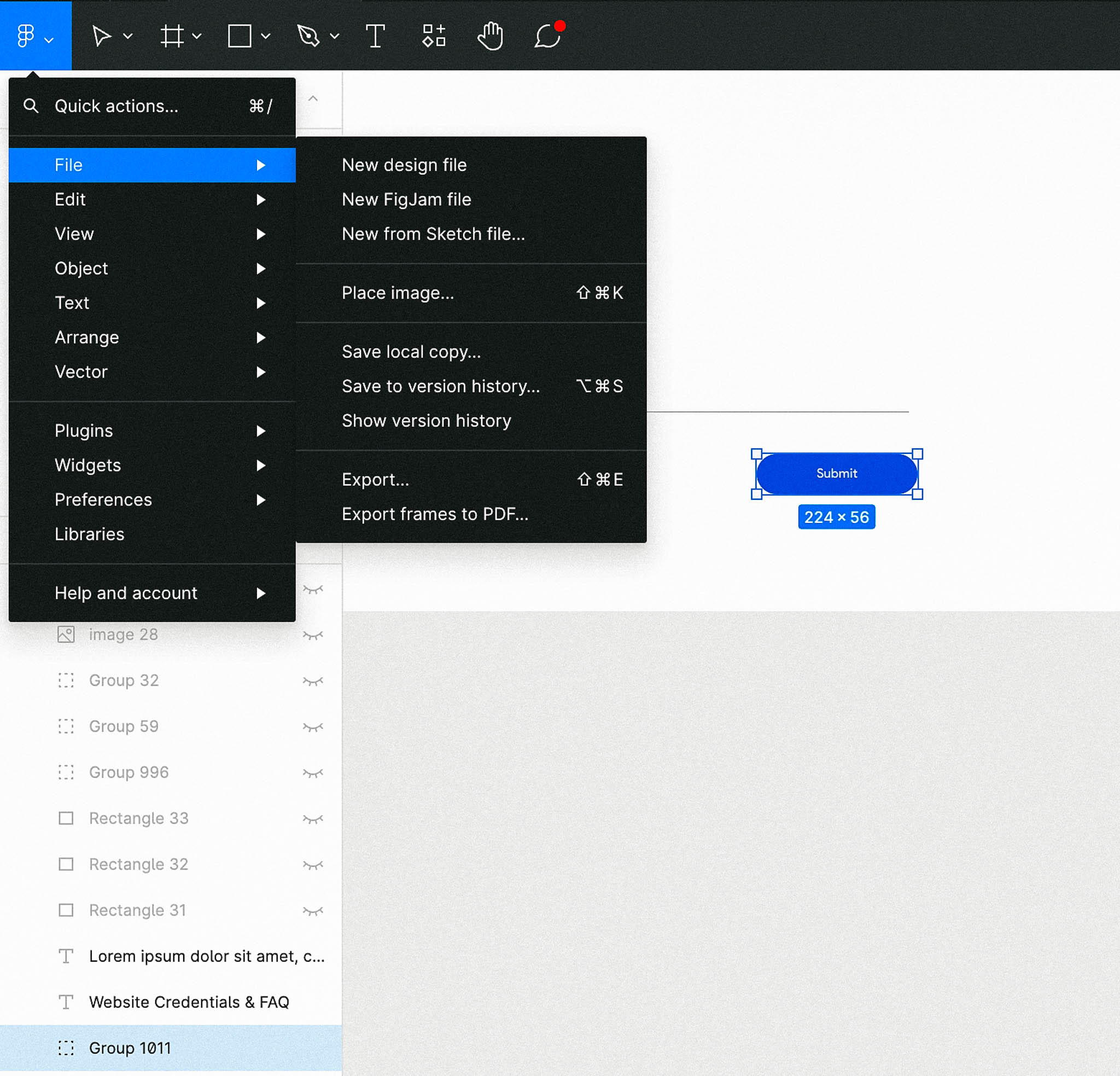Select the Pen tool icon

tap(308, 36)
